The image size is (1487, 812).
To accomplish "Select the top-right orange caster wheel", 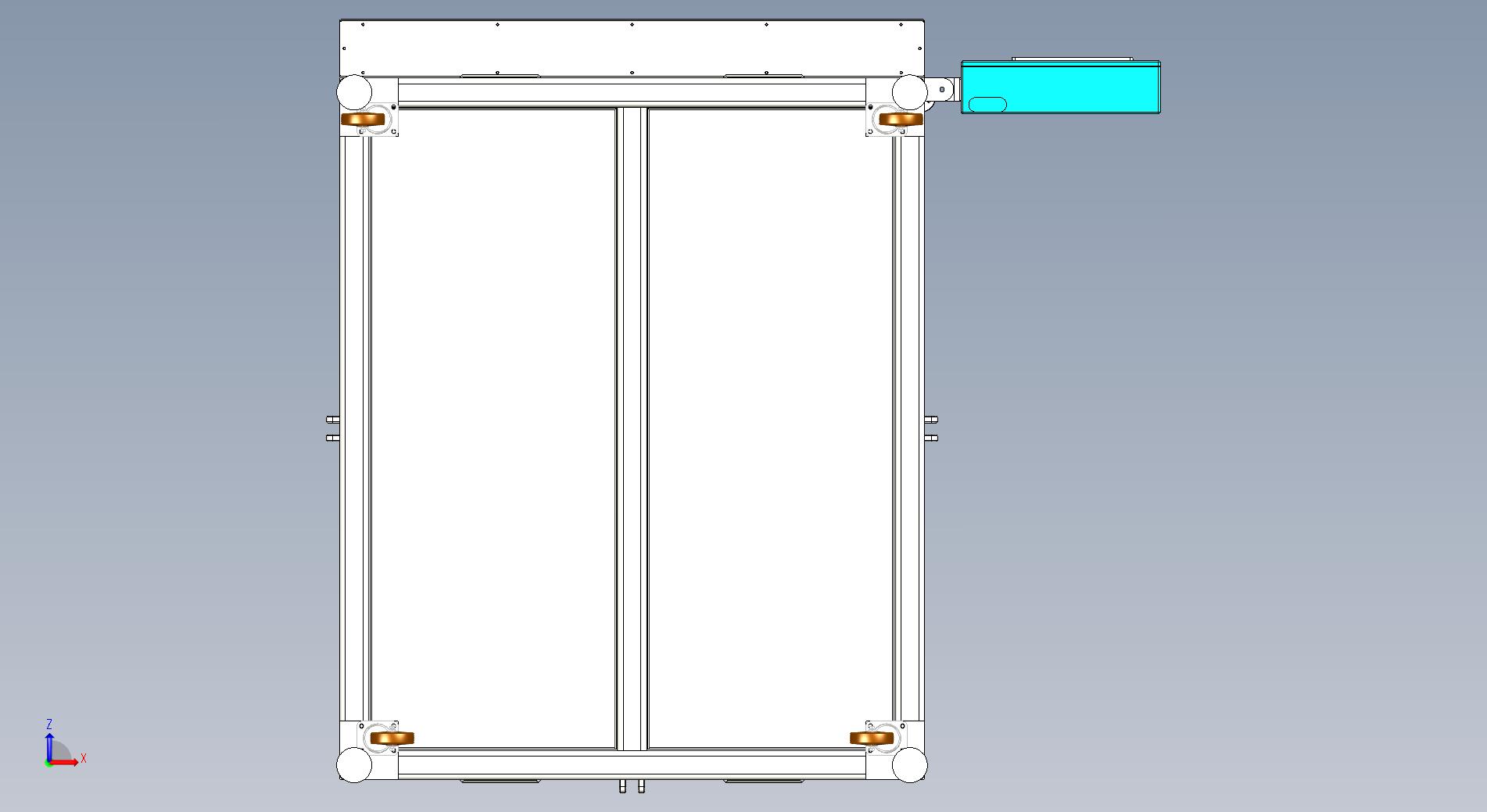I will click(901, 119).
